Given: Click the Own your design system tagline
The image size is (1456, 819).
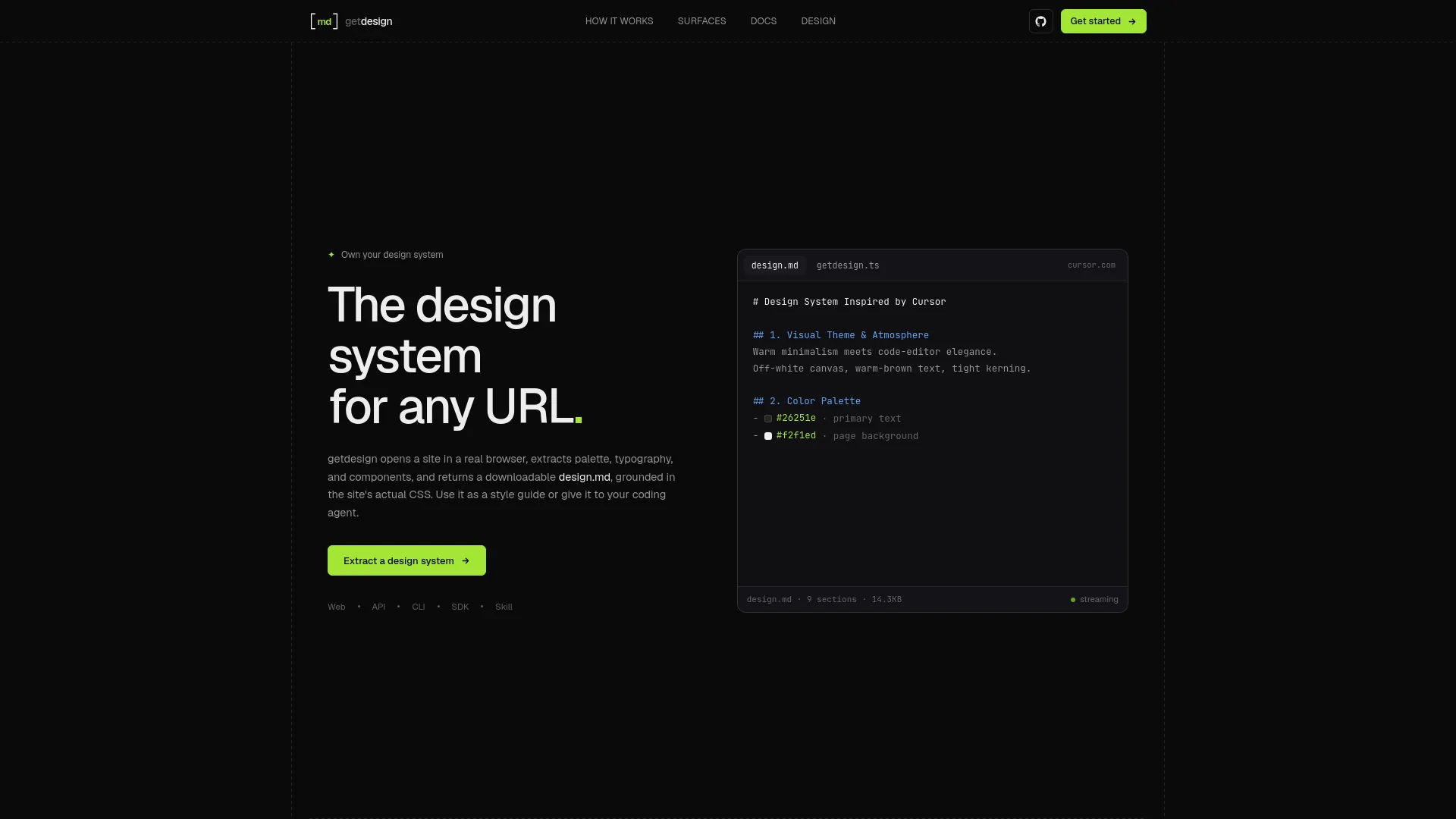Looking at the screenshot, I should point(392,255).
